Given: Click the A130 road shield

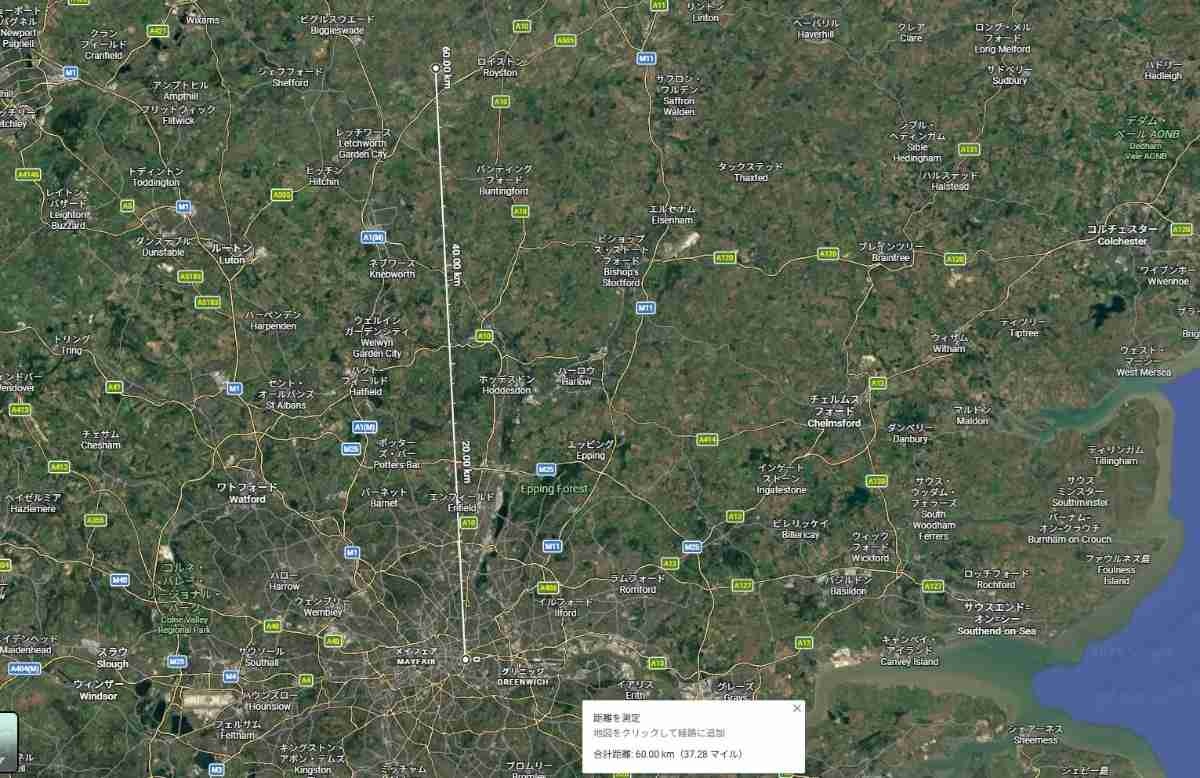Looking at the screenshot, I should pos(877,481).
